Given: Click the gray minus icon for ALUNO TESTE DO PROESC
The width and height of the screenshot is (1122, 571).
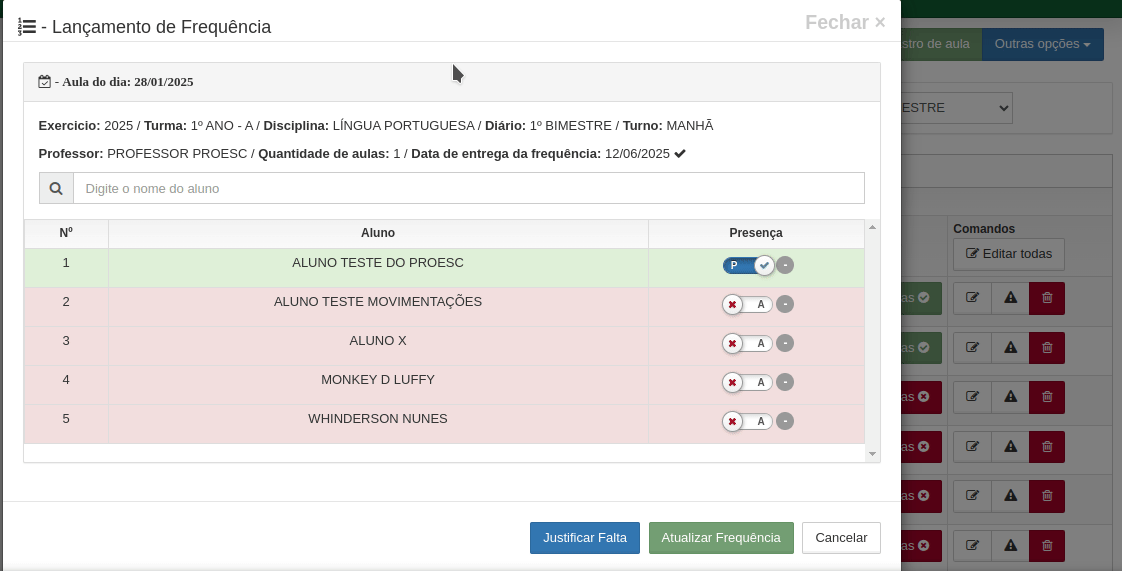Looking at the screenshot, I should pyautogui.click(x=785, y=265).
